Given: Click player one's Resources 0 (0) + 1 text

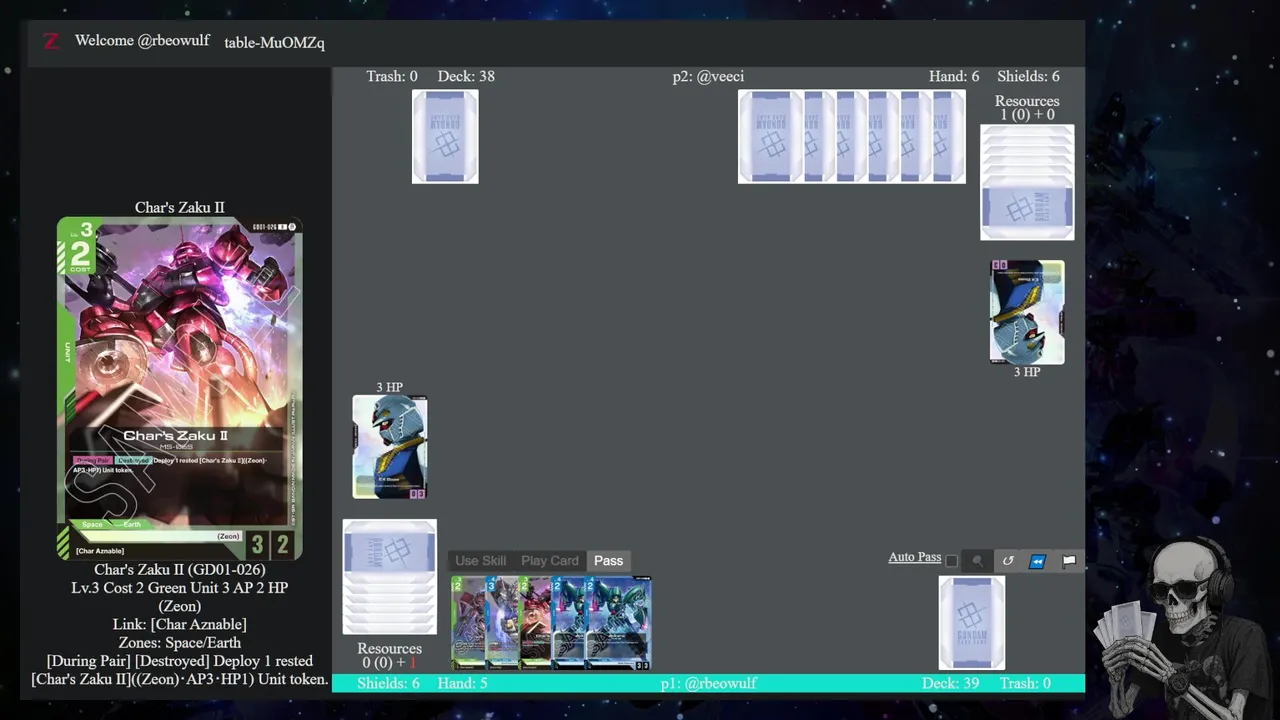Looking at the screenshot, I should coord(390,655).
